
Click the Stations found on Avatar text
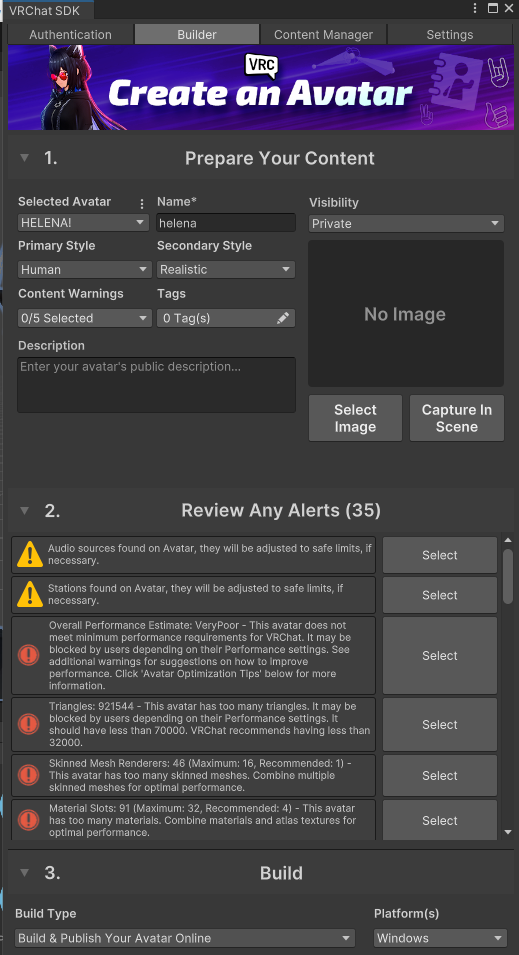click(x=196, y=594)
